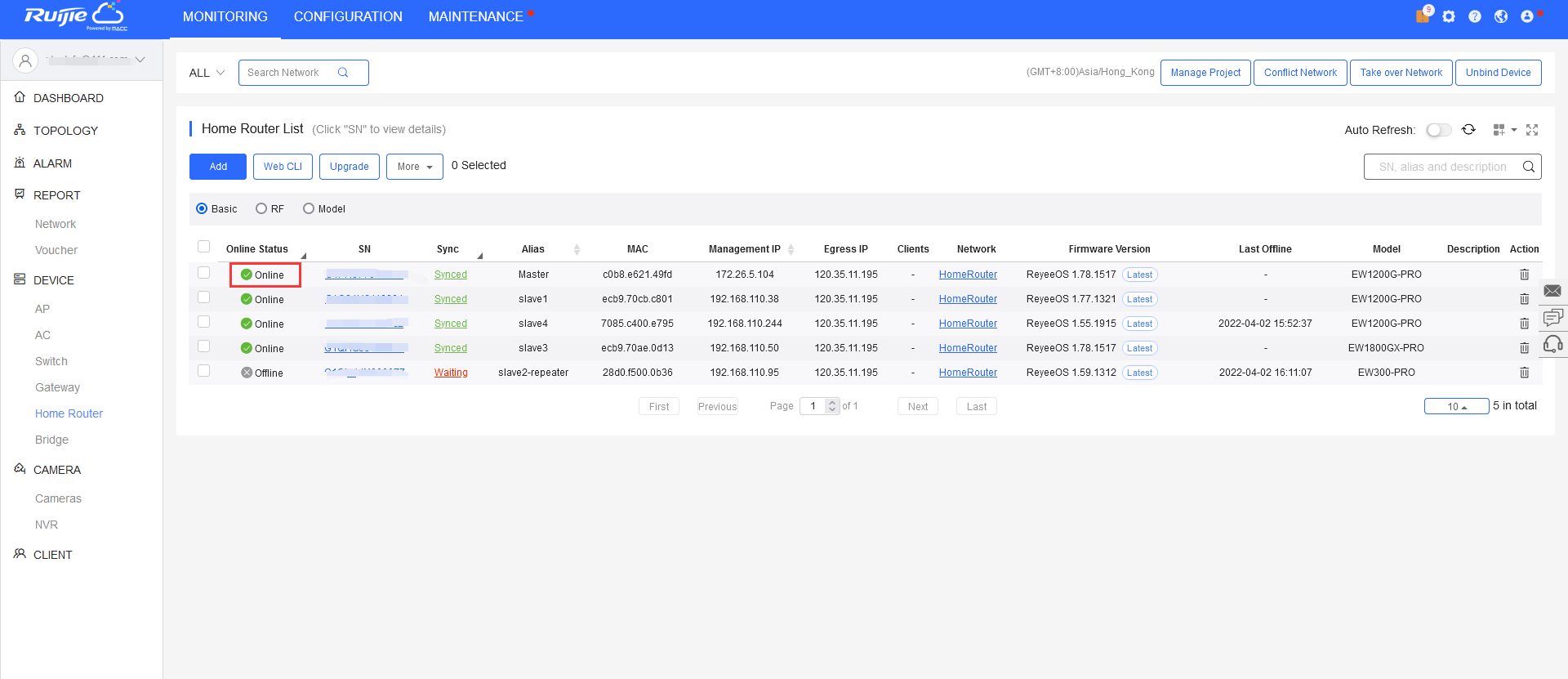Open the settings gear in top bar

pyautogui.click(x=1449, y=16)
